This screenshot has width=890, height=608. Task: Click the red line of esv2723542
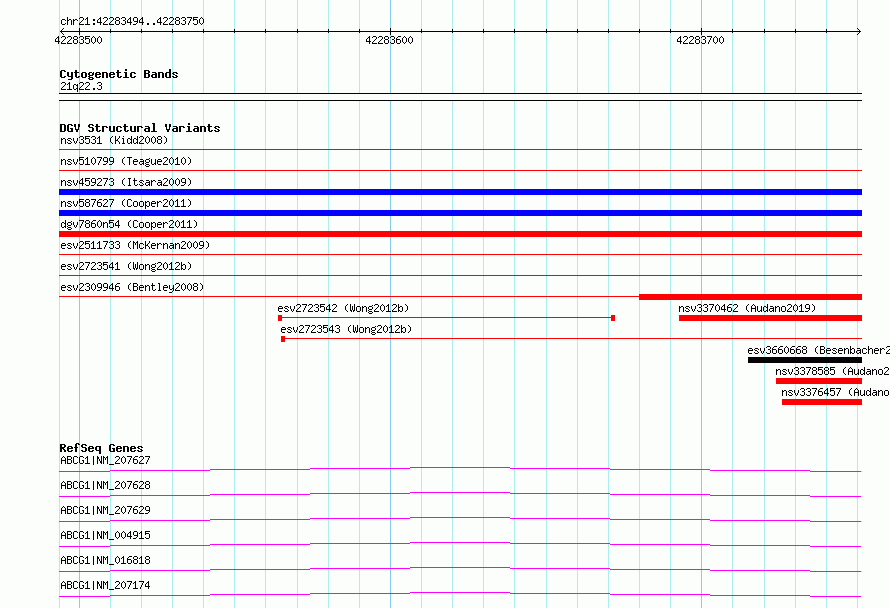446,318
